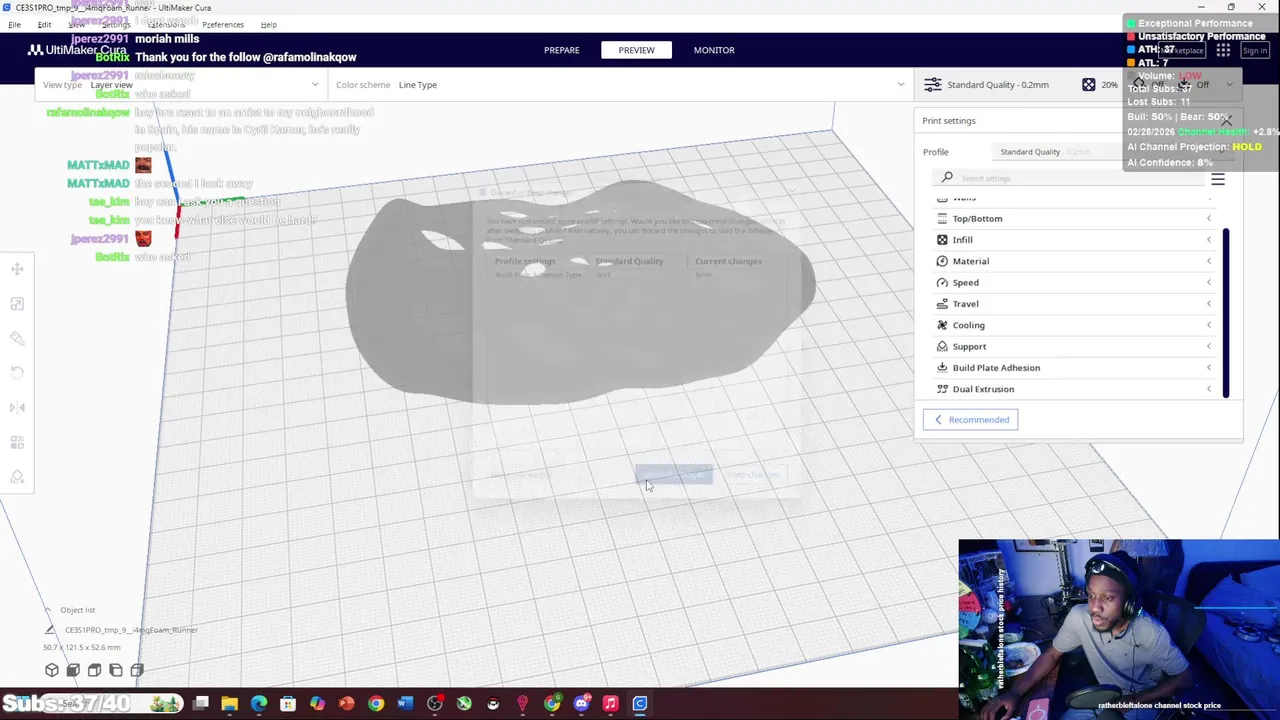Click the pencil icon beside the model name
This screenshot has height=720, width=1280.
click(x=50, y=630)
